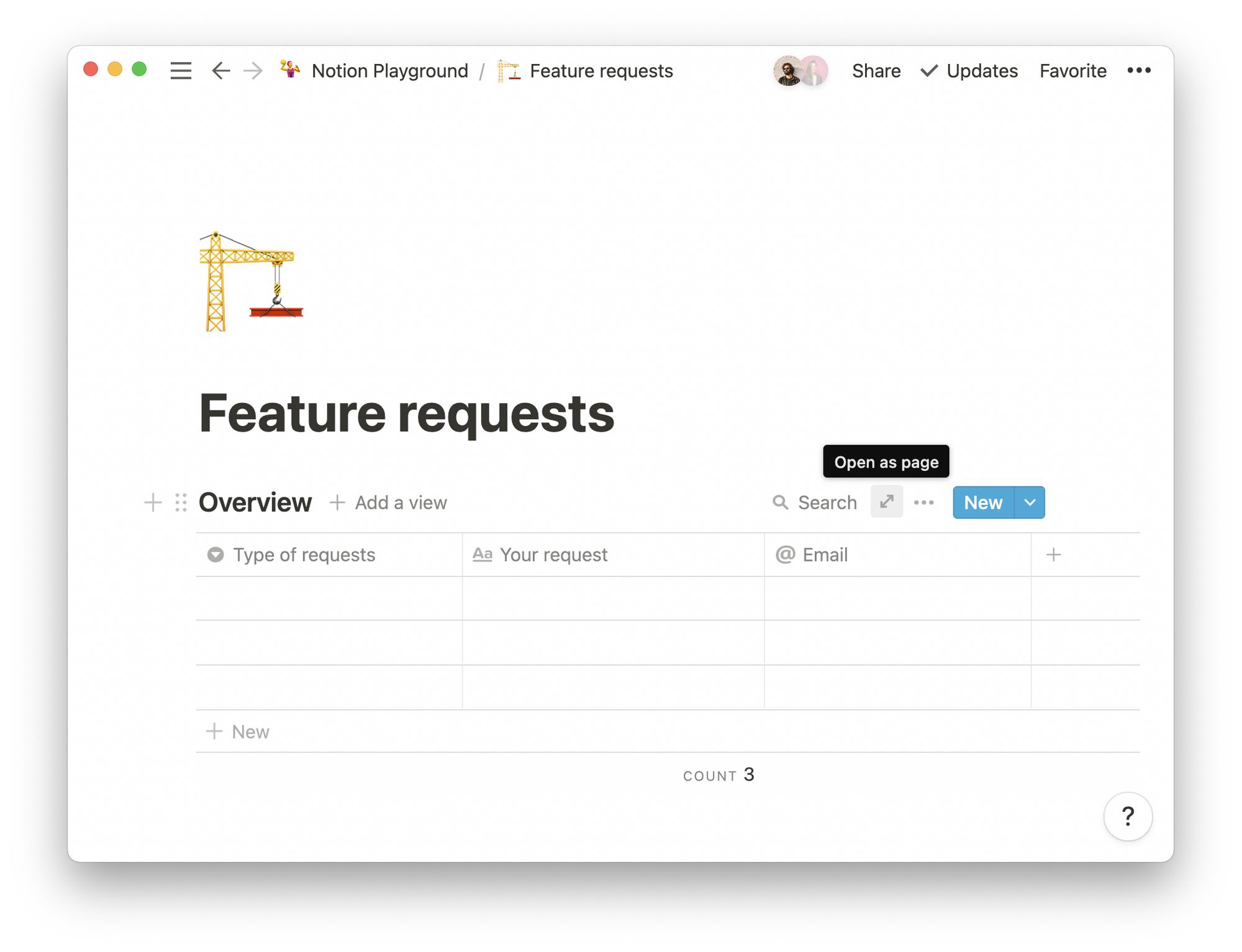Click the New button to add entry
The width and height of the screenshot is (1242, 952).
pos(983,503)
